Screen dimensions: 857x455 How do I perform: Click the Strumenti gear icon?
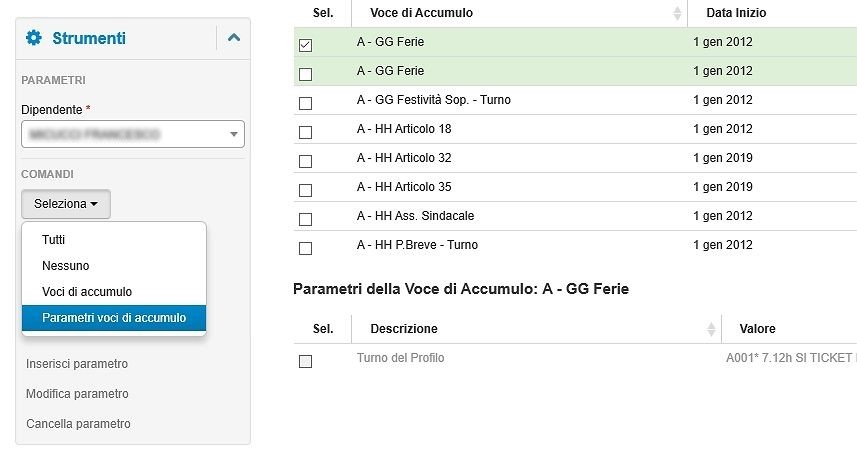click(34, 38)
